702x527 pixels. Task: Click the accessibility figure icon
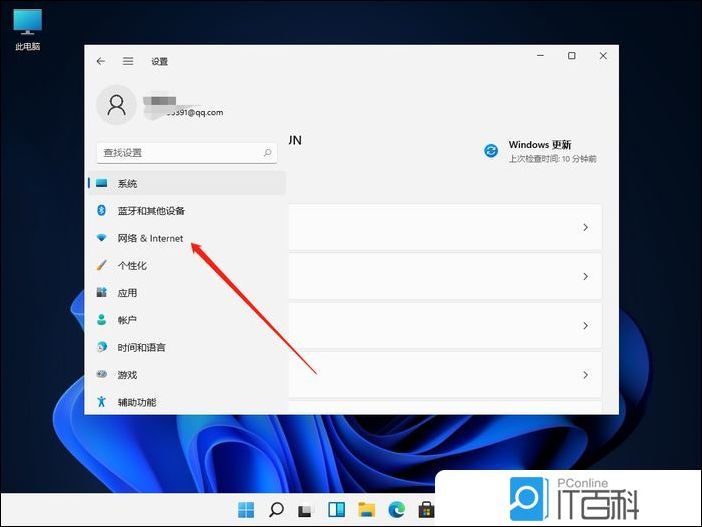pyautogui.click(x=102, y=402)
